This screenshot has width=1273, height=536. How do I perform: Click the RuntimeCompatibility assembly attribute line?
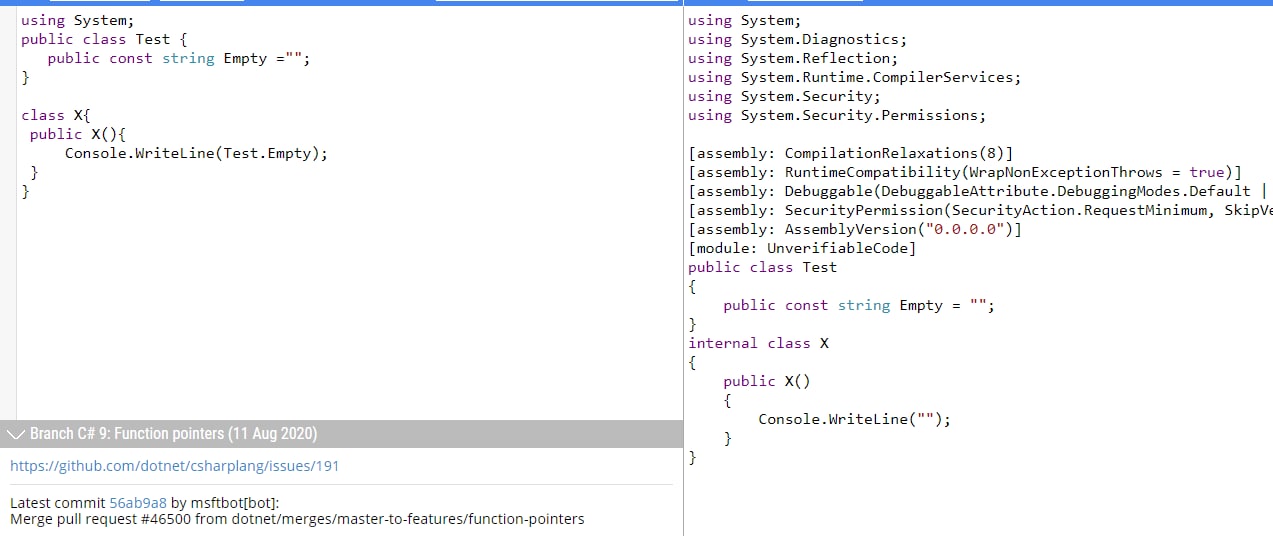coord(965,172)
